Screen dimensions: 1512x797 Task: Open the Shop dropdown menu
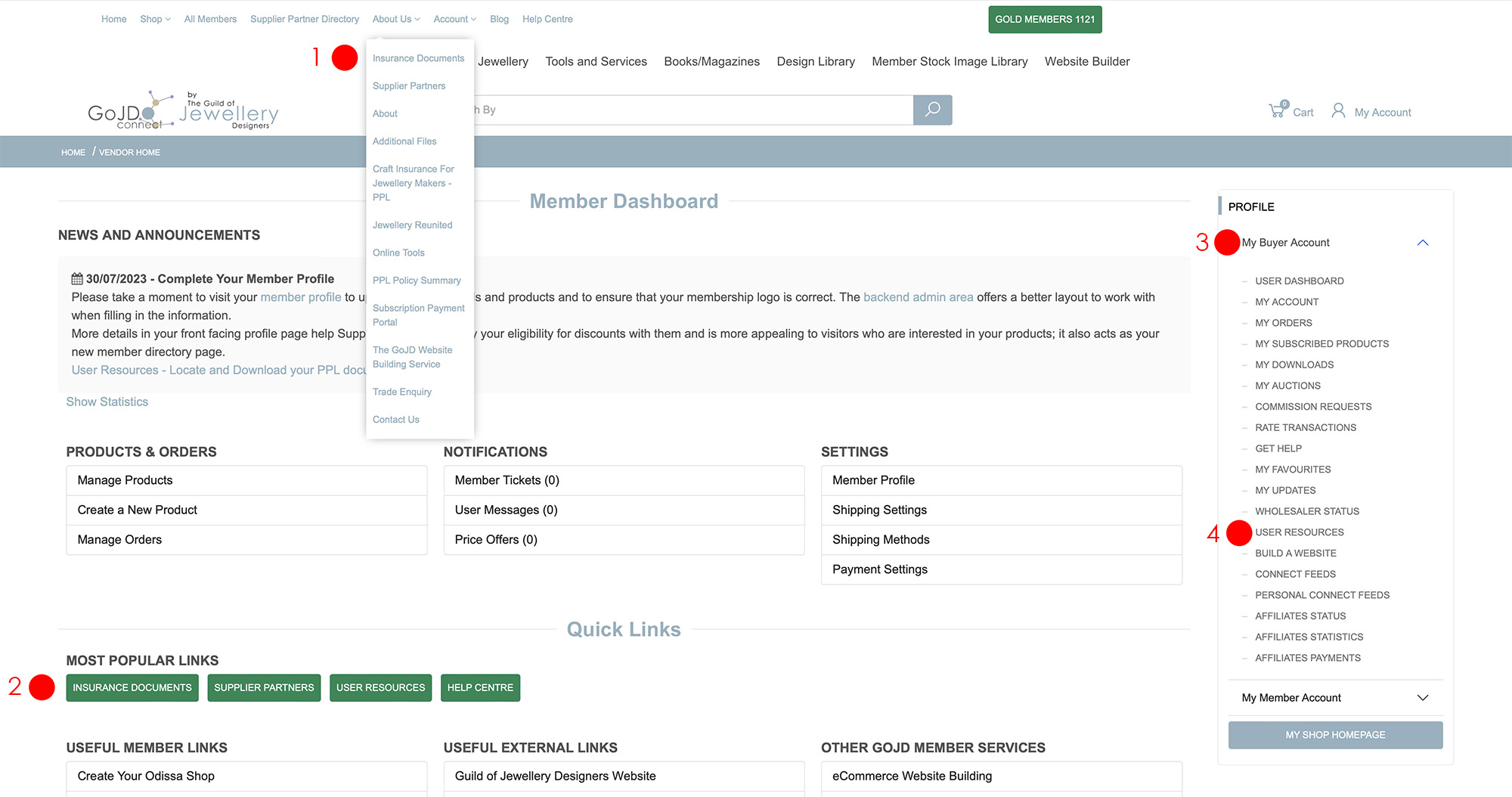tap(155, 19)
